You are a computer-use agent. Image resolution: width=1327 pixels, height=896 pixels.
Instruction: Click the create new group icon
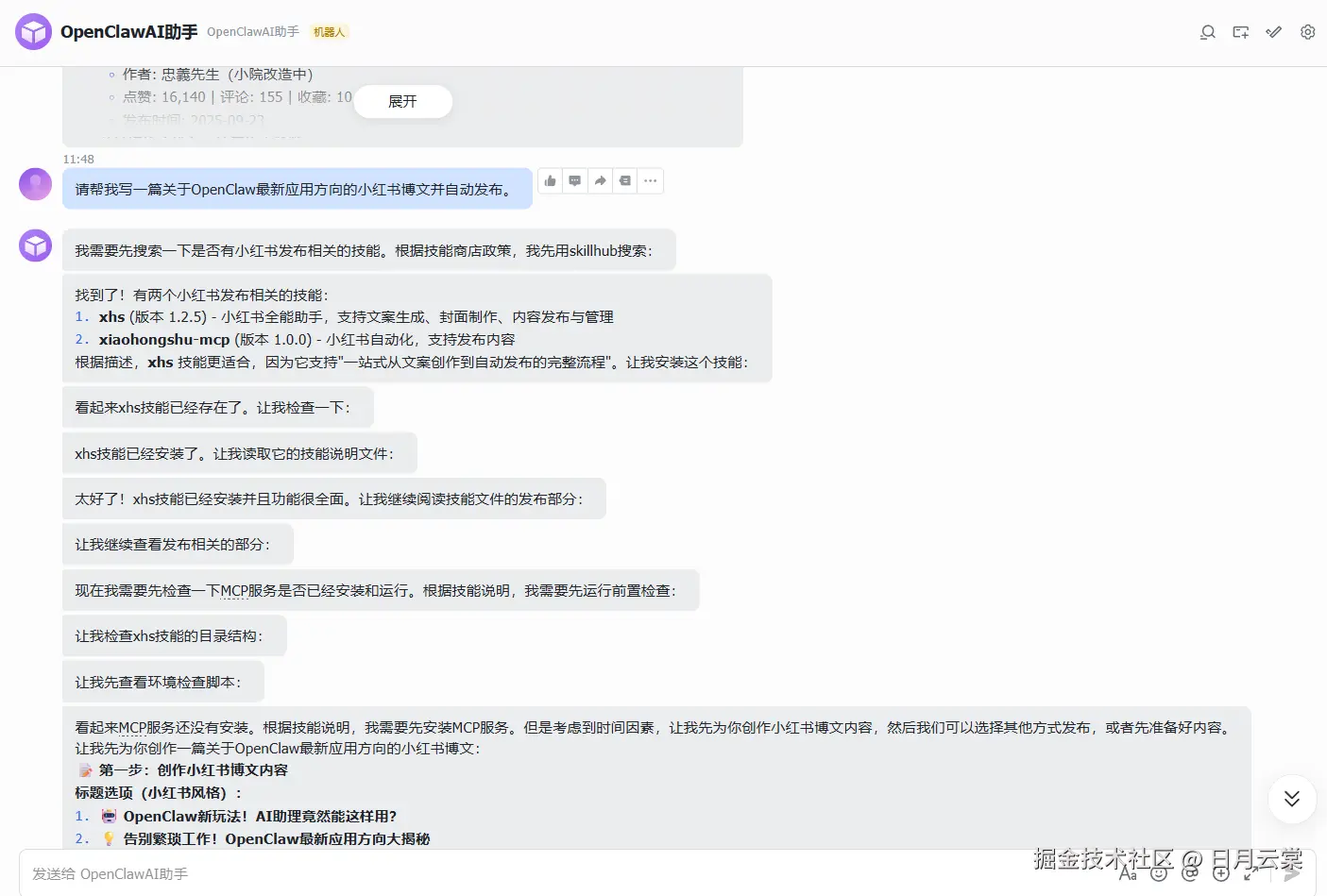pyautogui.click(x=1241, y=32)
